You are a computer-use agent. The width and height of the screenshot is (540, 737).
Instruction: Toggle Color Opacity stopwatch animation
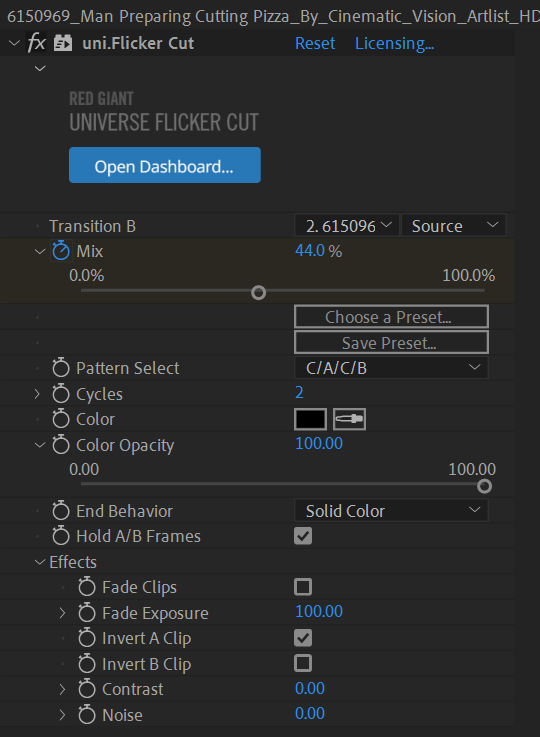tap(61, 445)
